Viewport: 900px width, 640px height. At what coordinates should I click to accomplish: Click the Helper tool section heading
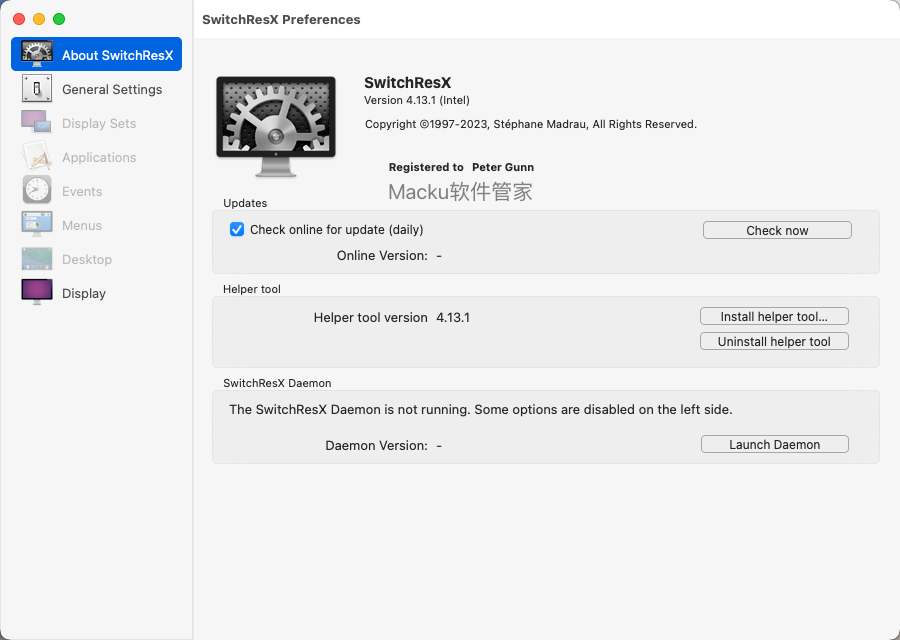point(252,289)
